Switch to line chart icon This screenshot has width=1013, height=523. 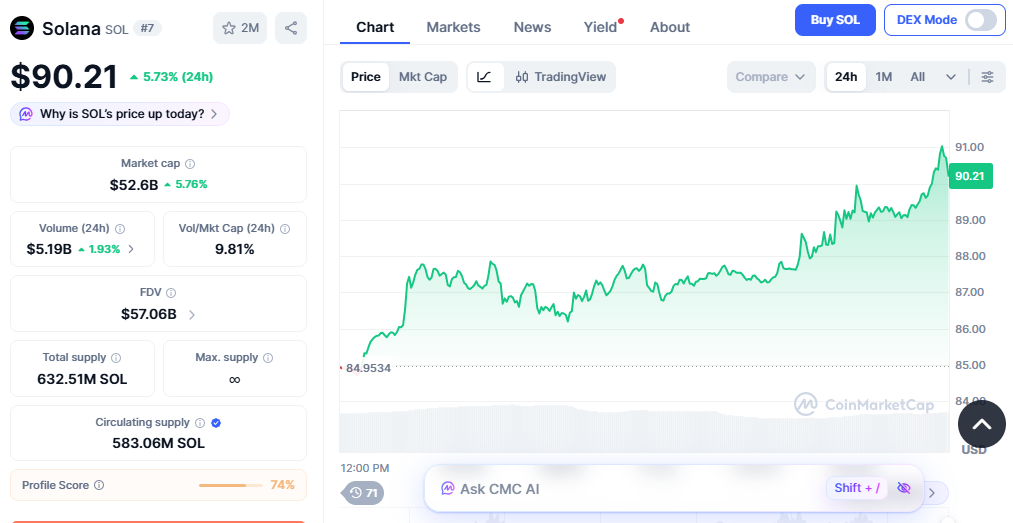[485, 77]
